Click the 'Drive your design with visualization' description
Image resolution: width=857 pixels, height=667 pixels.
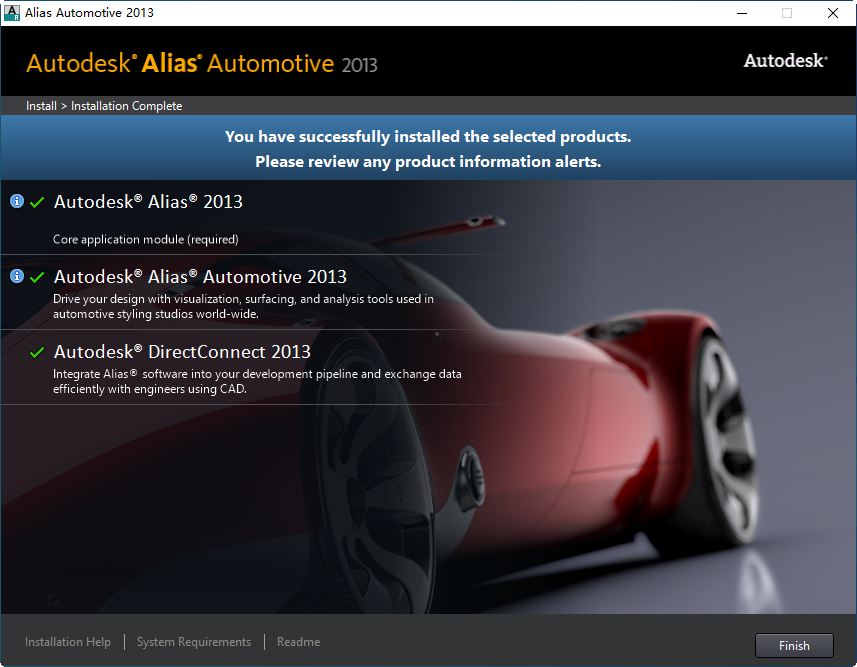pos(243,306)
